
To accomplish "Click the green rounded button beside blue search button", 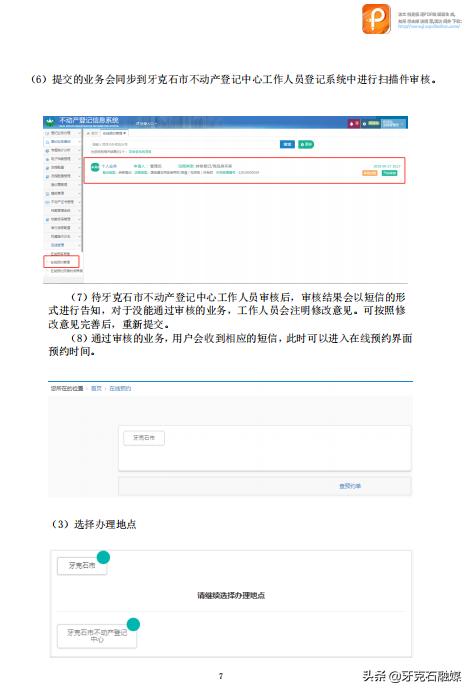I will pyautogui.click(x=306, y=144).
